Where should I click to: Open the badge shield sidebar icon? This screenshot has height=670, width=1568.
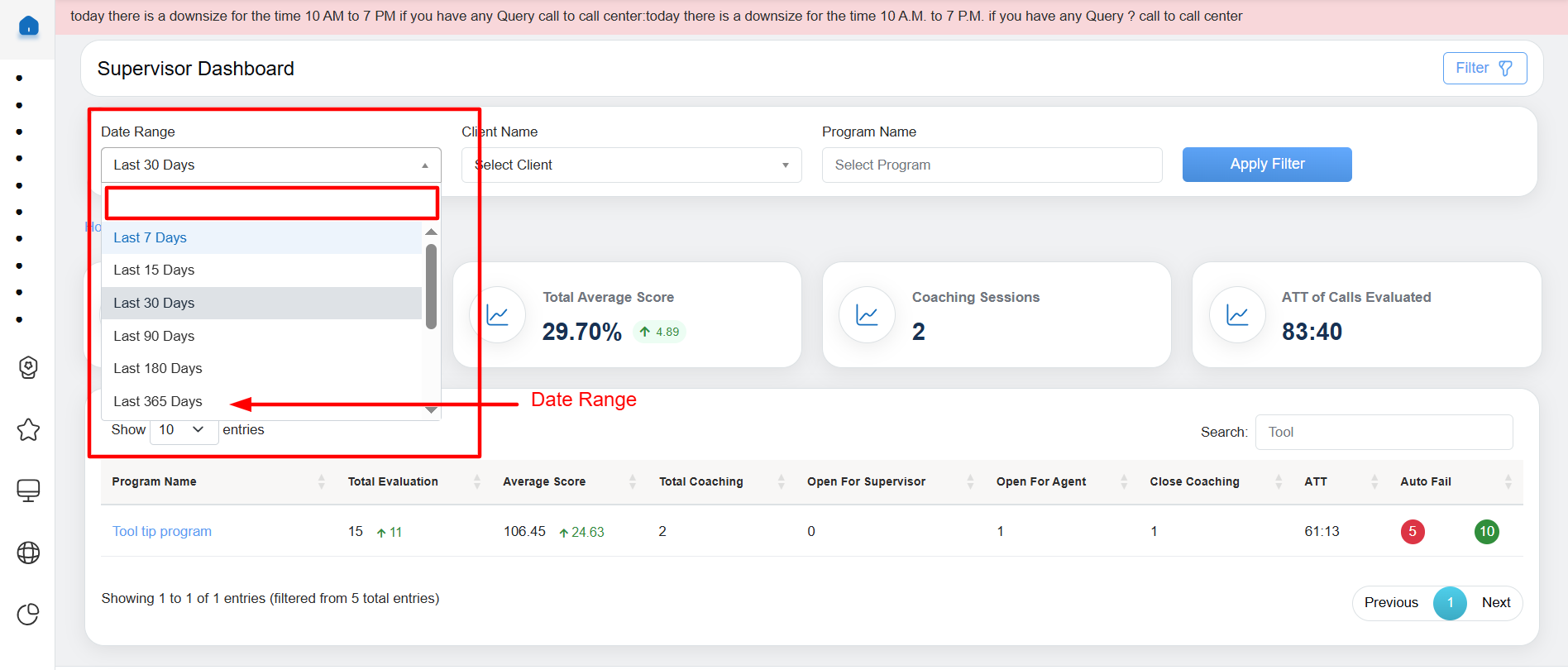coord(28,367)
